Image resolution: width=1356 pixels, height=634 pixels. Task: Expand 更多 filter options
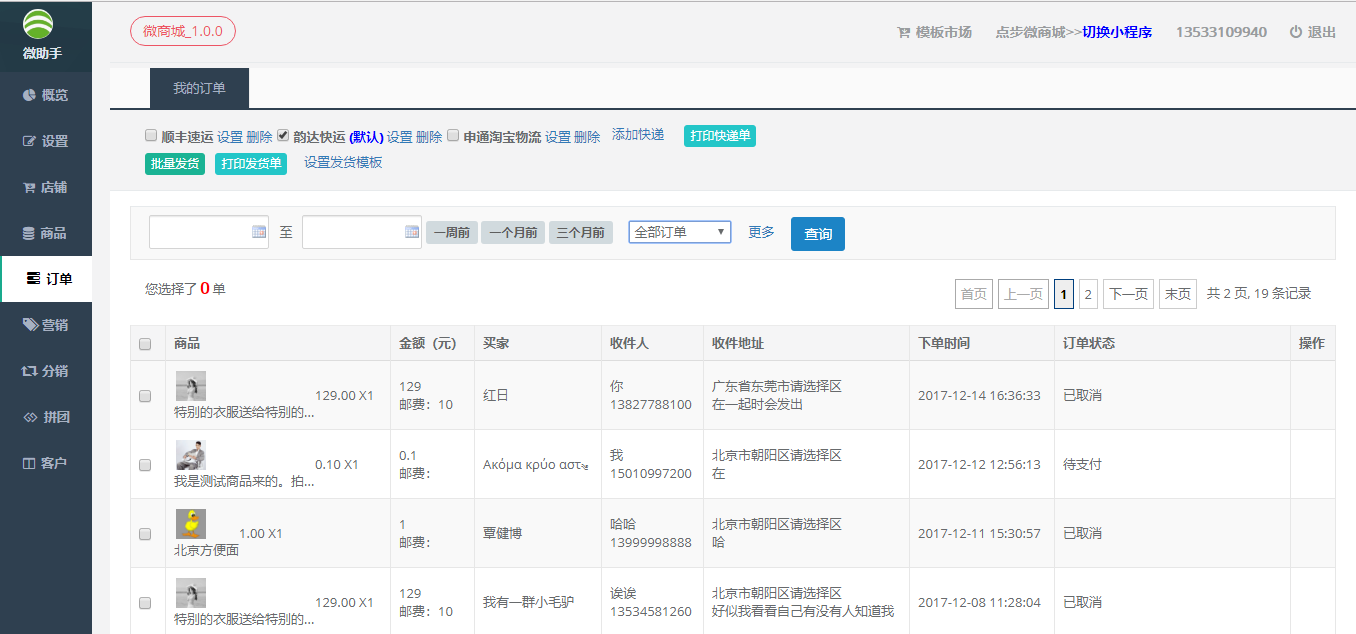(x=761, y=232)
